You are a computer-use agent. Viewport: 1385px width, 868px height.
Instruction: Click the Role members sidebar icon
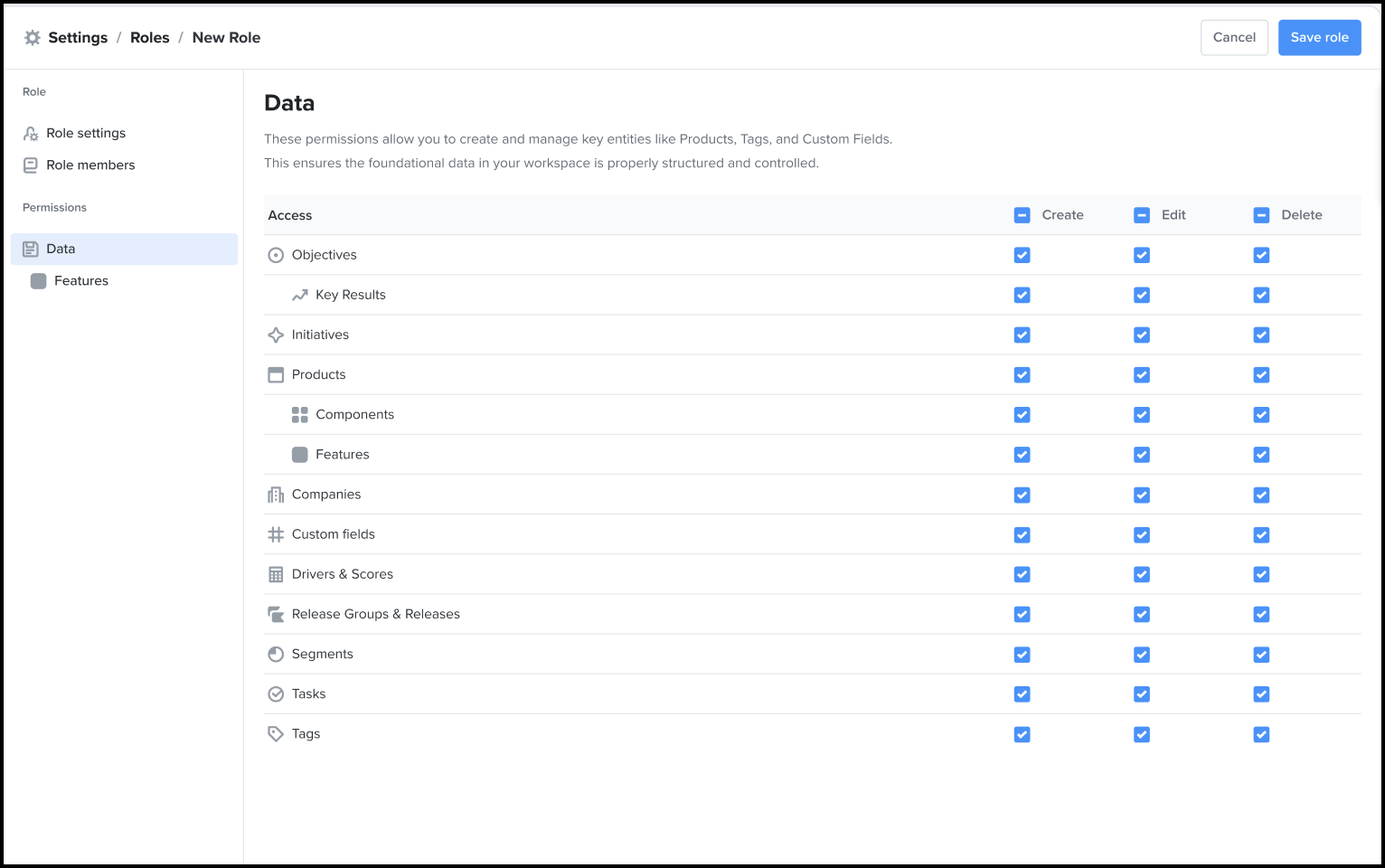coord(31,165)
